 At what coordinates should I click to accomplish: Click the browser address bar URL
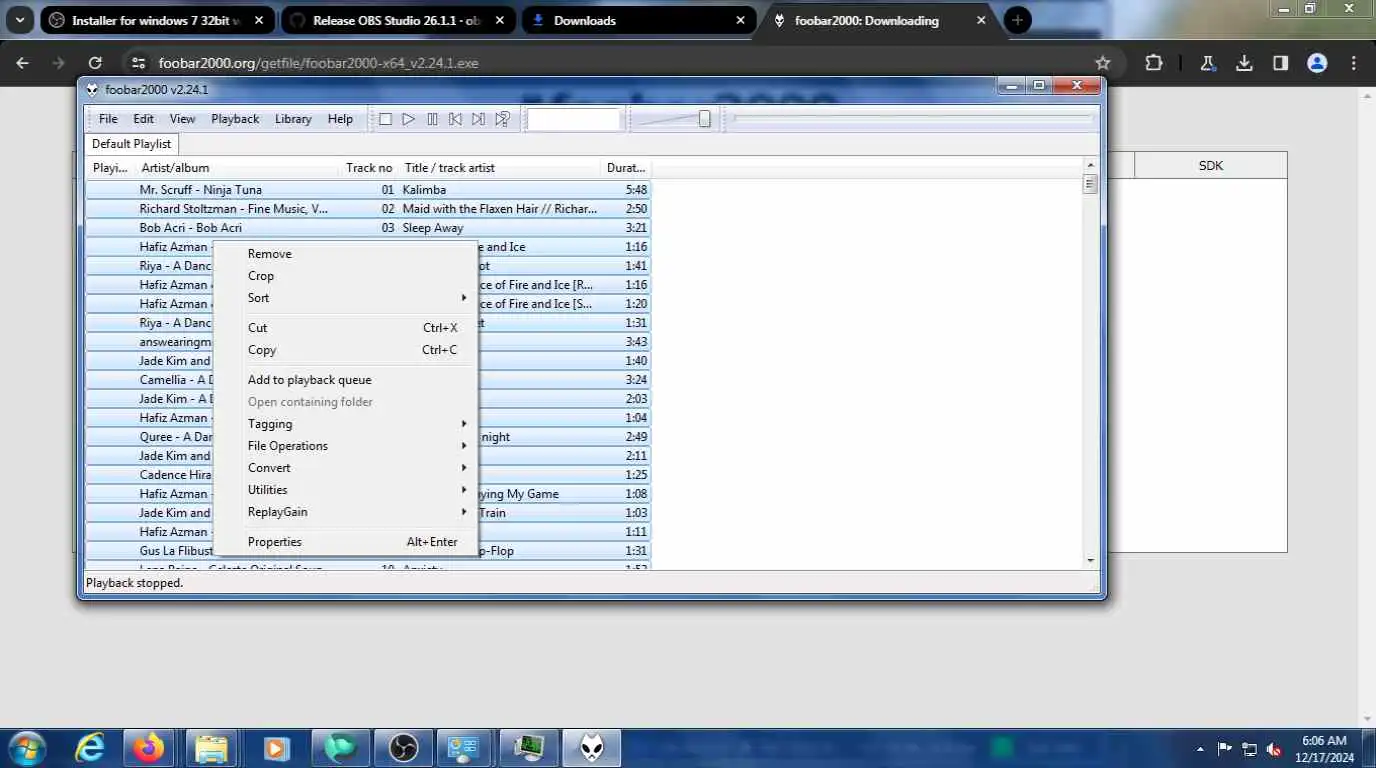[318, 63]
